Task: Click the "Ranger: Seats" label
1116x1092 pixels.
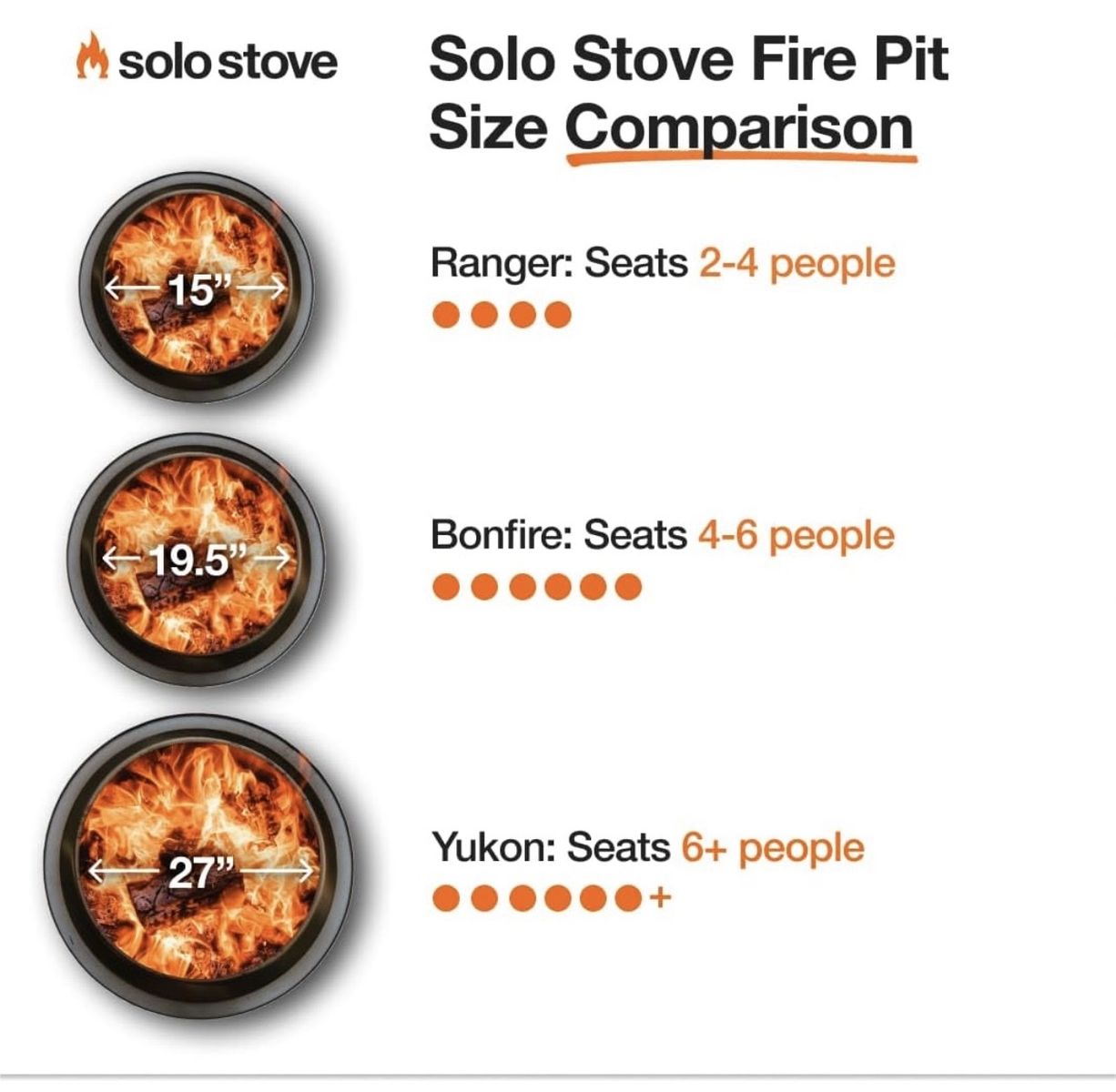Action: click(558, 263)
